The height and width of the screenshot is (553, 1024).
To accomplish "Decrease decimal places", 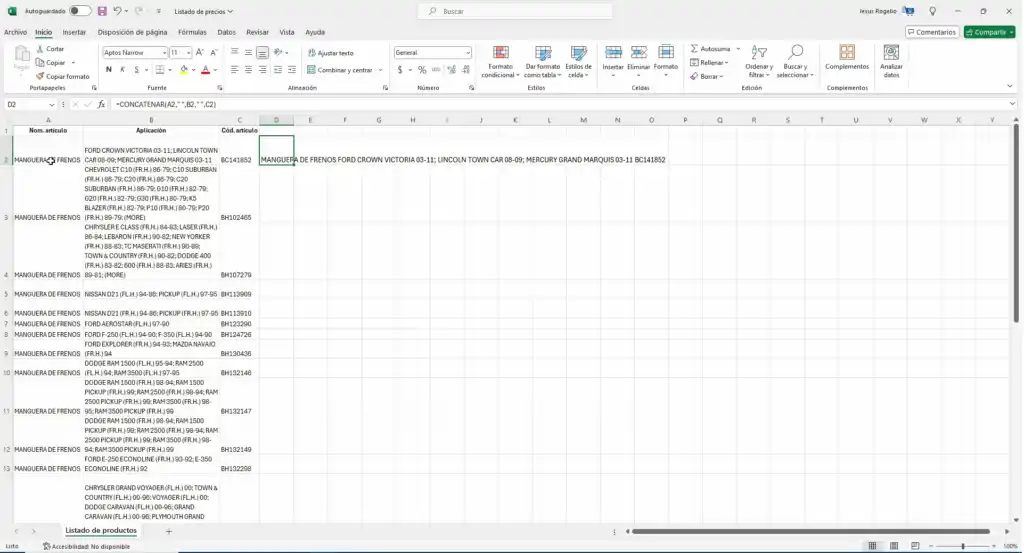I will [466, 70].
